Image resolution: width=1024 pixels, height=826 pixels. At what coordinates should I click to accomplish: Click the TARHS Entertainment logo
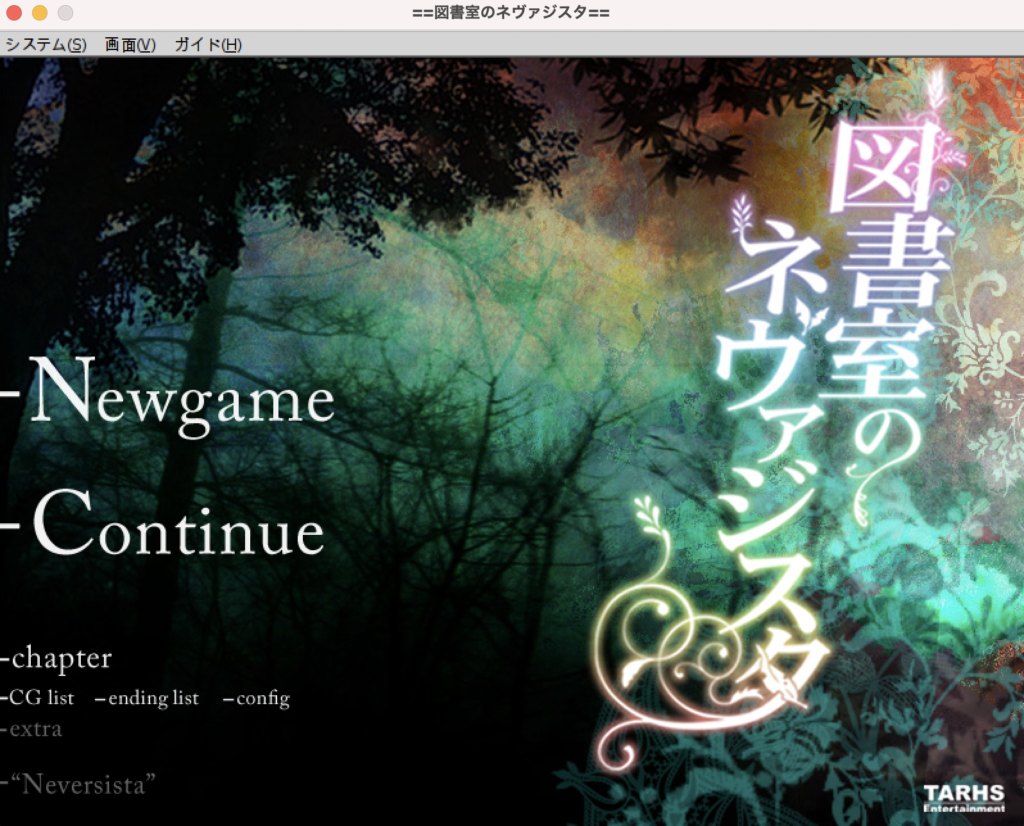964,798
